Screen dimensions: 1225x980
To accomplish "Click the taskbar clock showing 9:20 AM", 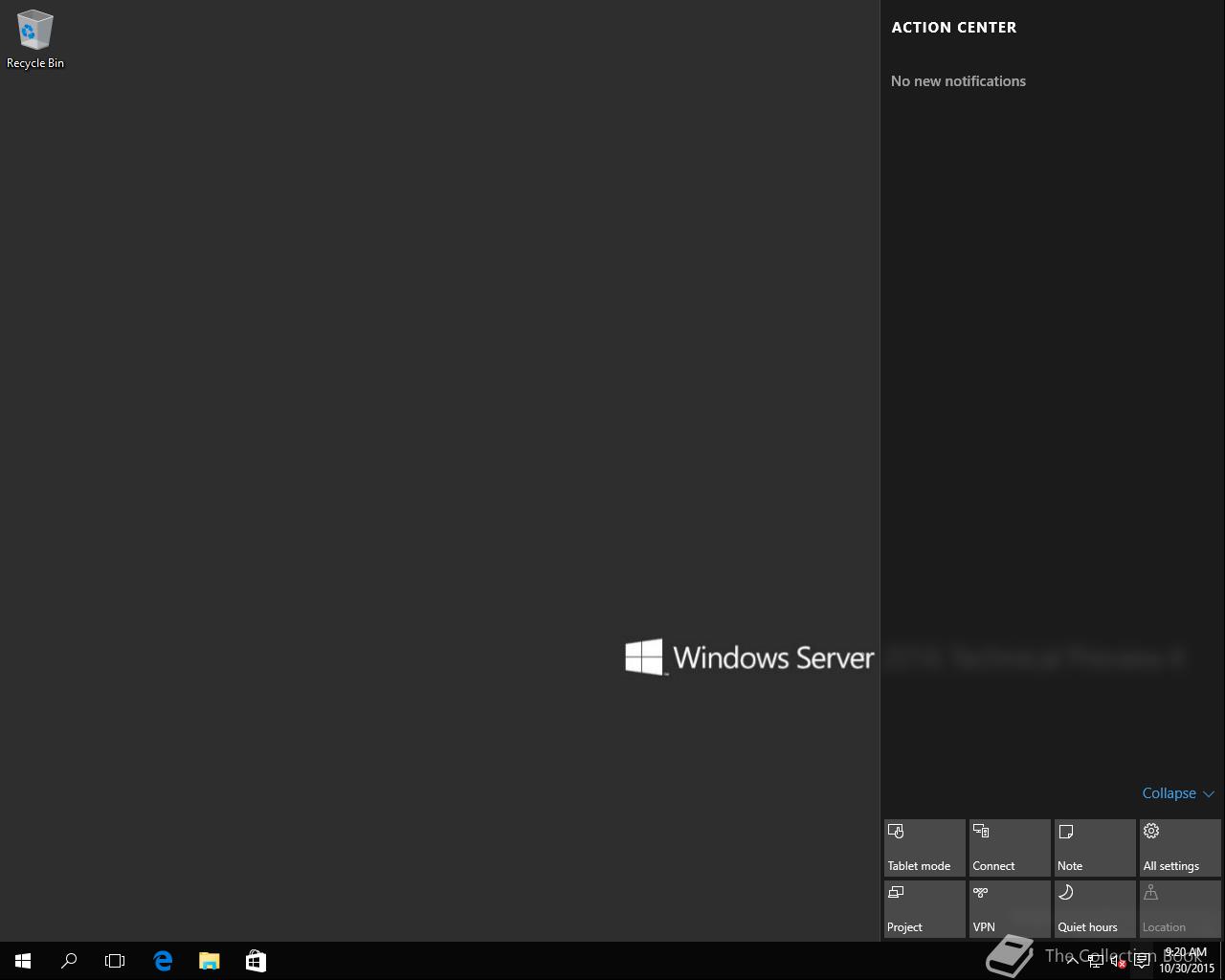I will click(1187, 961).
